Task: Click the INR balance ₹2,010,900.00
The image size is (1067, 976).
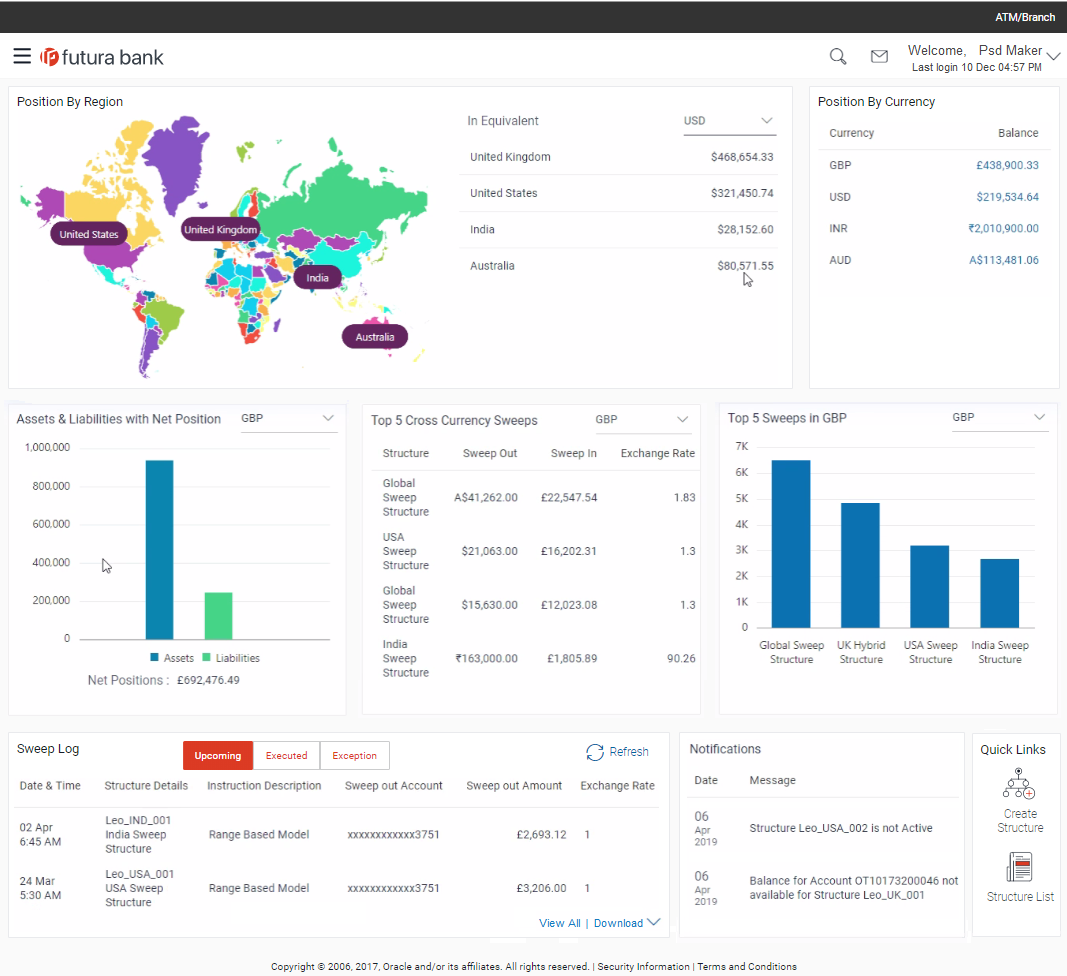Action: pyautogui.click(x=1003, y=229)
